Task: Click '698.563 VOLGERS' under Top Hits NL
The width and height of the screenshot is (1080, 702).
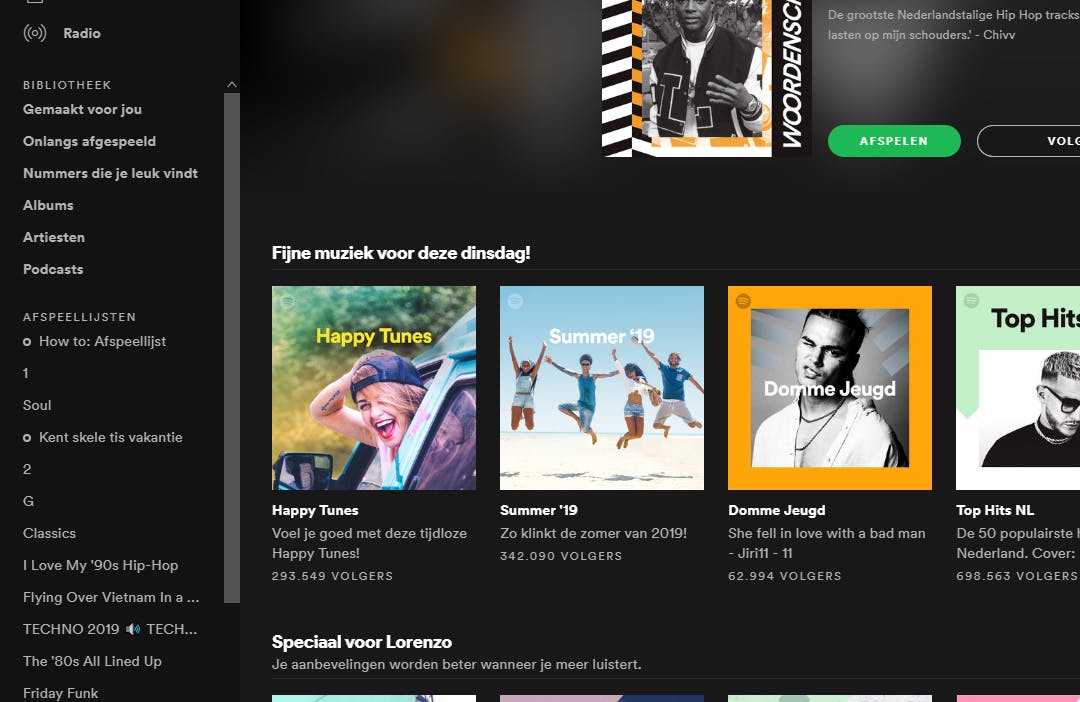Action: coord(1017,576)
